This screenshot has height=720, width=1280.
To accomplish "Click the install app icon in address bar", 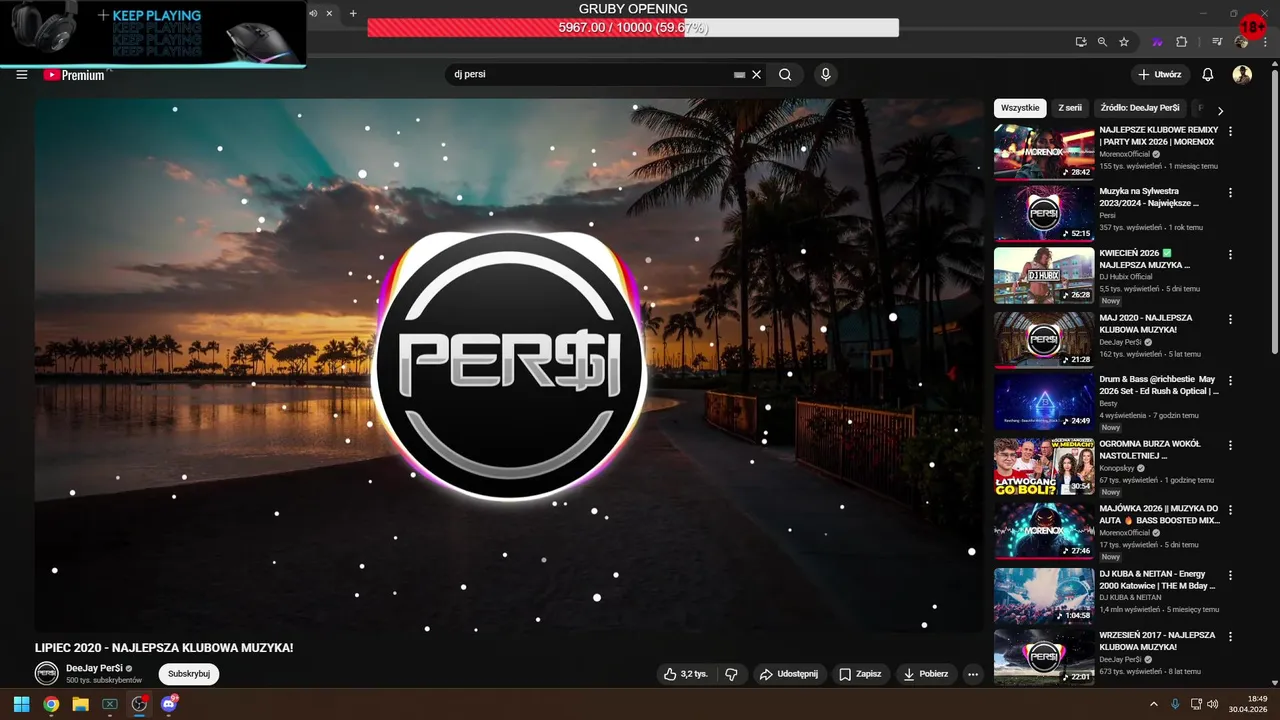I will pos(1081,42).
